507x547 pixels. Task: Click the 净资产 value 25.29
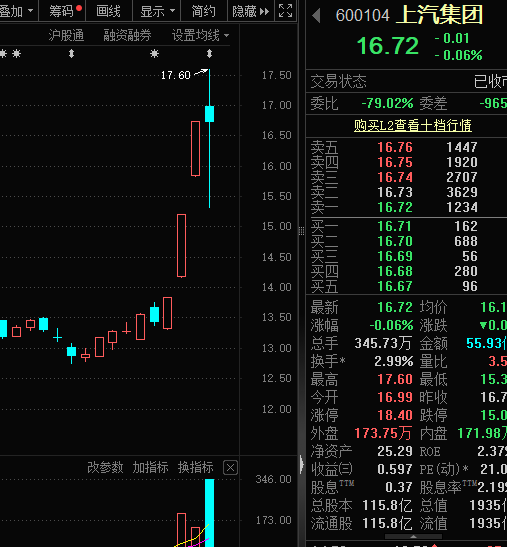tap(395, 451)
